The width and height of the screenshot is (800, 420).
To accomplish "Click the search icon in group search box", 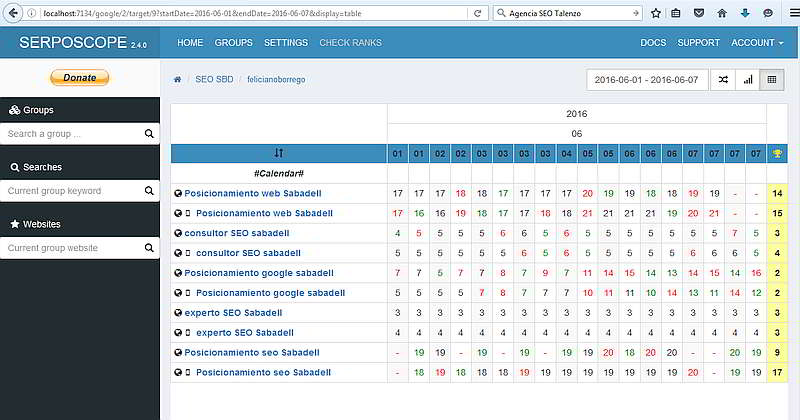I will coord(149,134).
